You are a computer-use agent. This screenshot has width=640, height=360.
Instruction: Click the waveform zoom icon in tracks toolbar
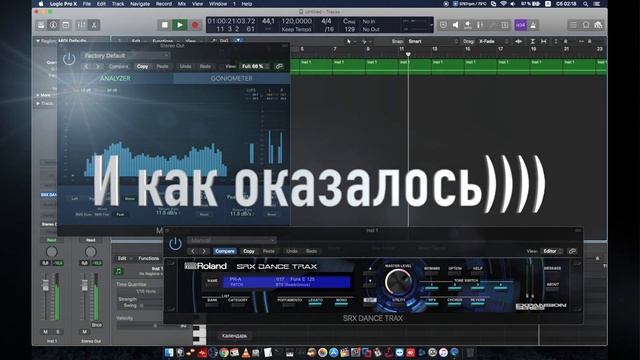coord(519,41)
